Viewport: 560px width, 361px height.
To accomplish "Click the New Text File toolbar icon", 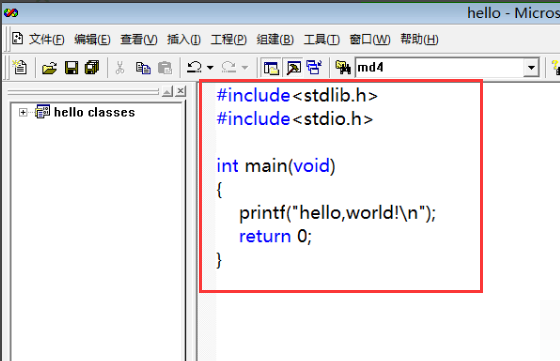I will [x=20, y=67].
